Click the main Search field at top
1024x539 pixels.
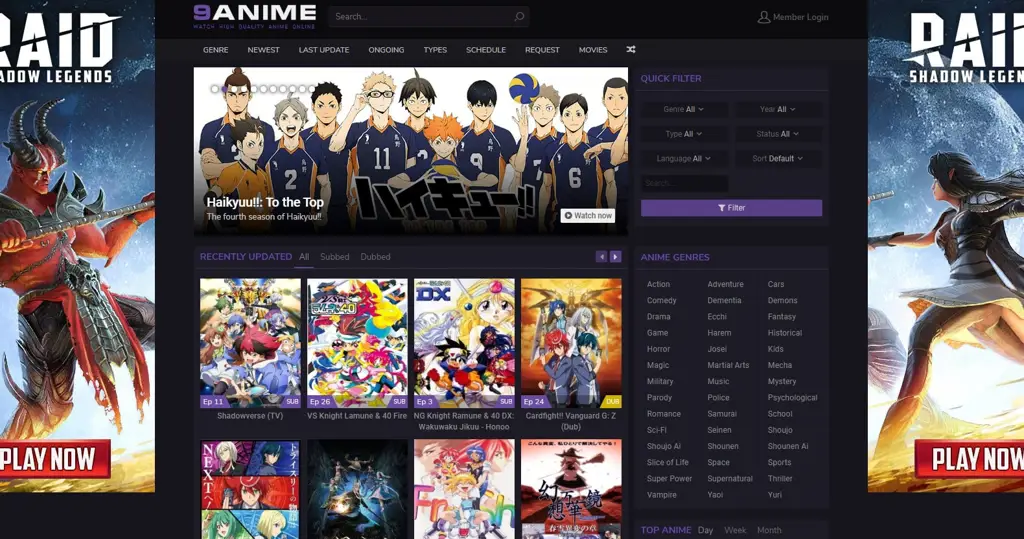[428, 16]
